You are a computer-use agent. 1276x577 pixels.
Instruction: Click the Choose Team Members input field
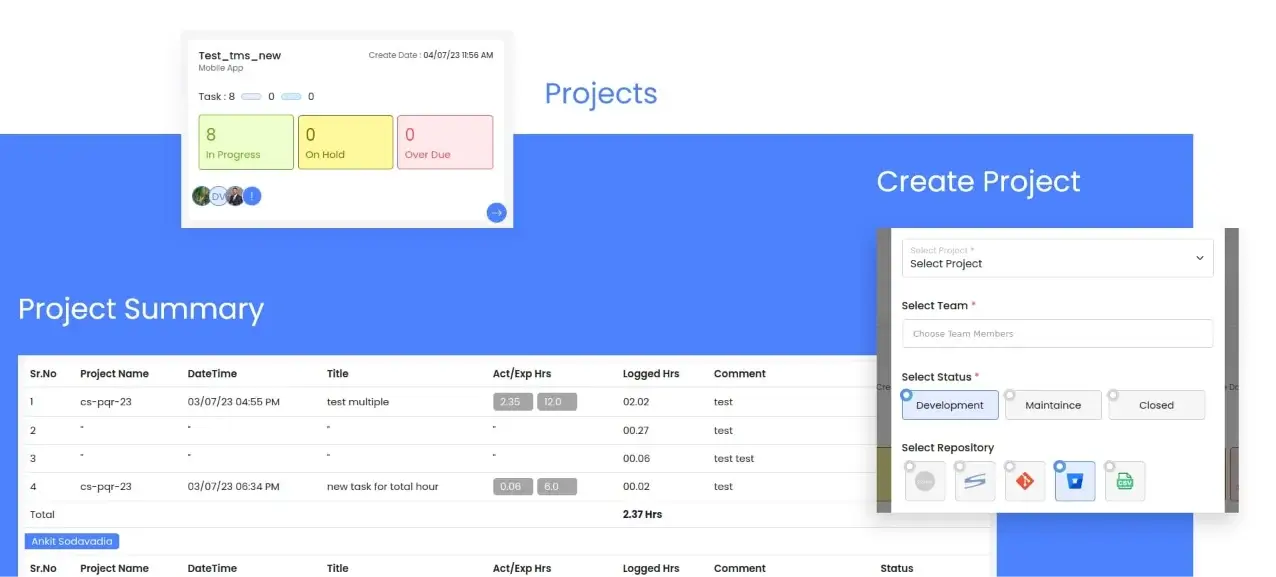[1057, 333]
